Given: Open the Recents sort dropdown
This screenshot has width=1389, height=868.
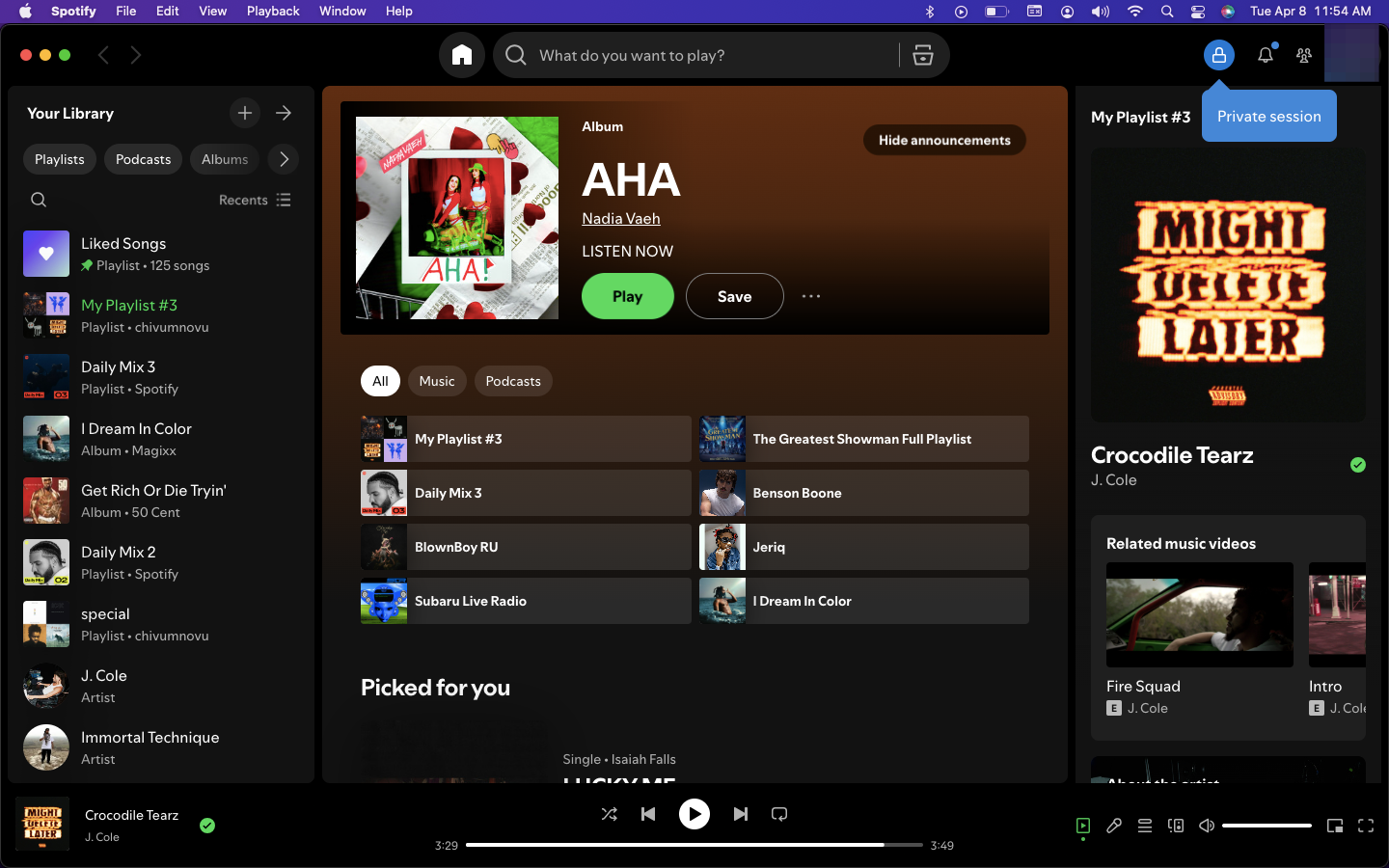Looking at the screenshot, I should coord(255,200).
